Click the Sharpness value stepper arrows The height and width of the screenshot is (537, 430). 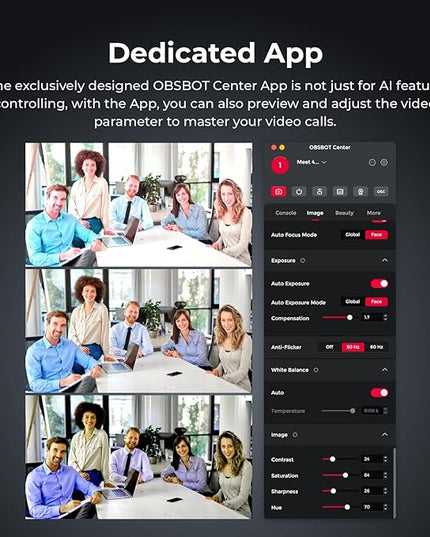[x=385, y=491]
